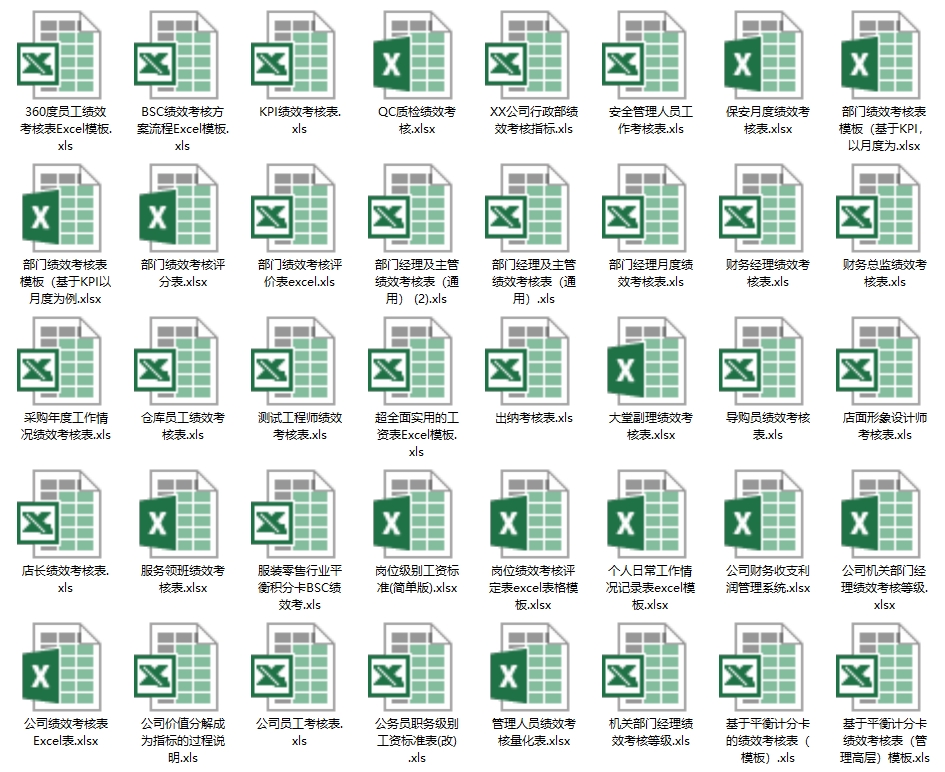Select the KPI绩效考核表.xls file icon
The height and width of the screenshot is (772, 945).
click(293, 54)
